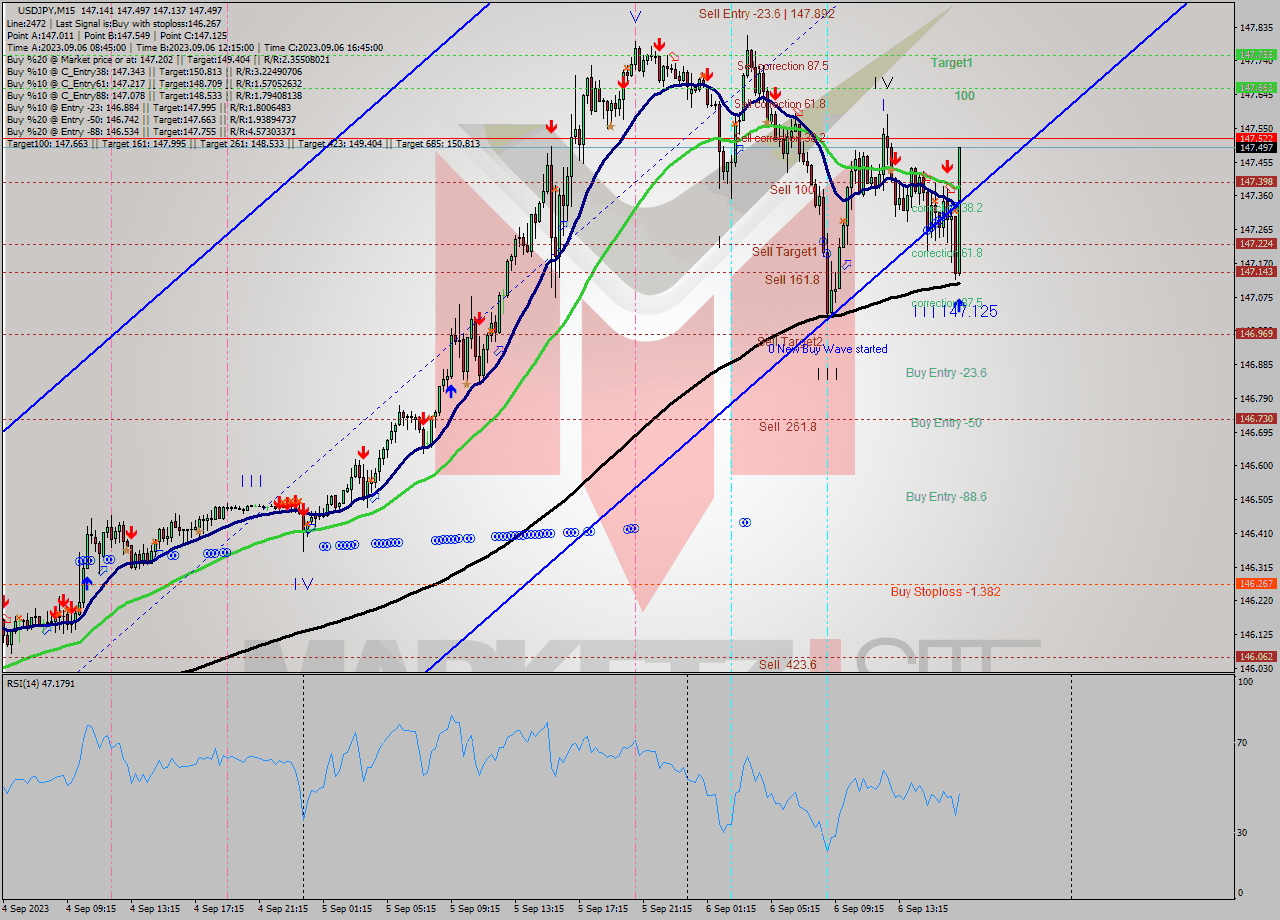Click the '4 Sep 2023' date label
This screenshot has width=1280, height=920.
(26, 909)
